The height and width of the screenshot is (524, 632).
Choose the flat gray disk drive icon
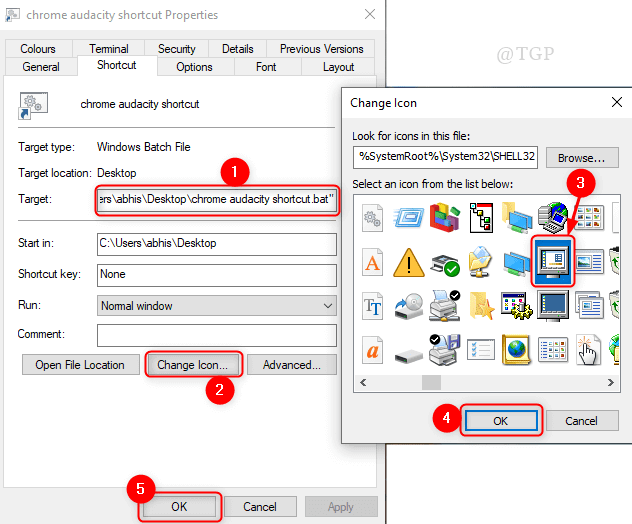408,356
